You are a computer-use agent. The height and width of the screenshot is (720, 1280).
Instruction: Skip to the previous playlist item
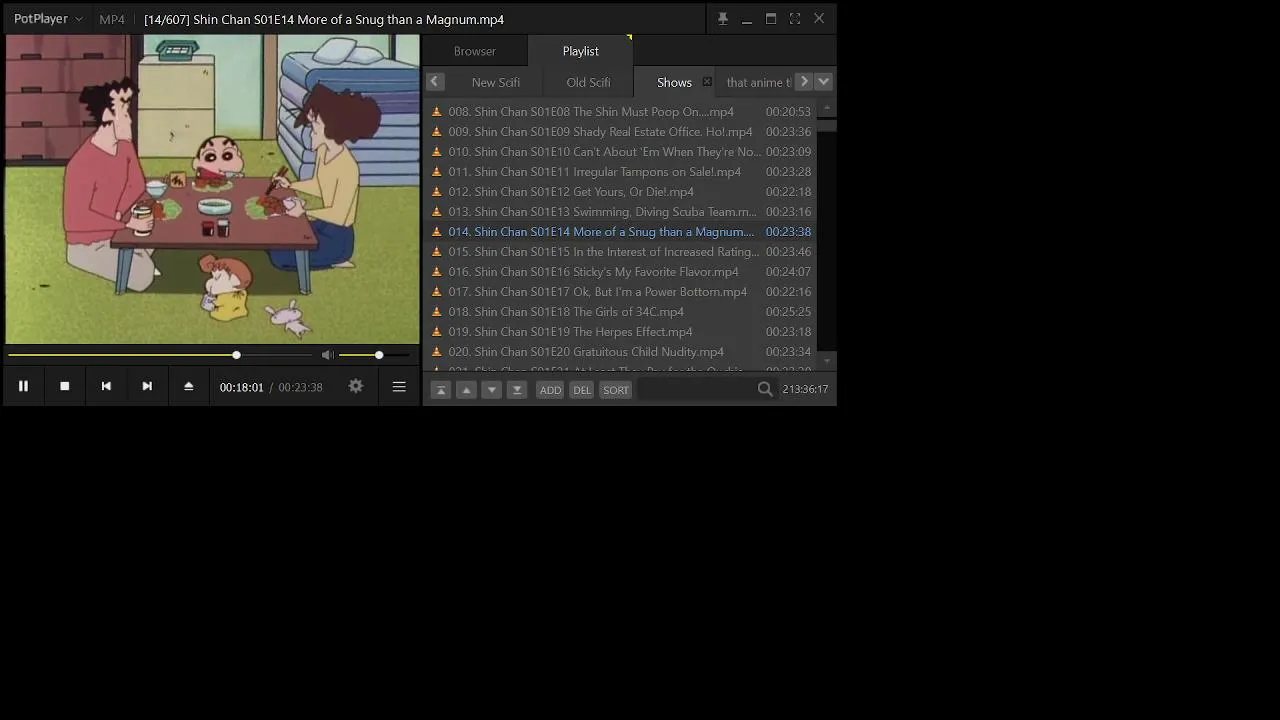106,386
